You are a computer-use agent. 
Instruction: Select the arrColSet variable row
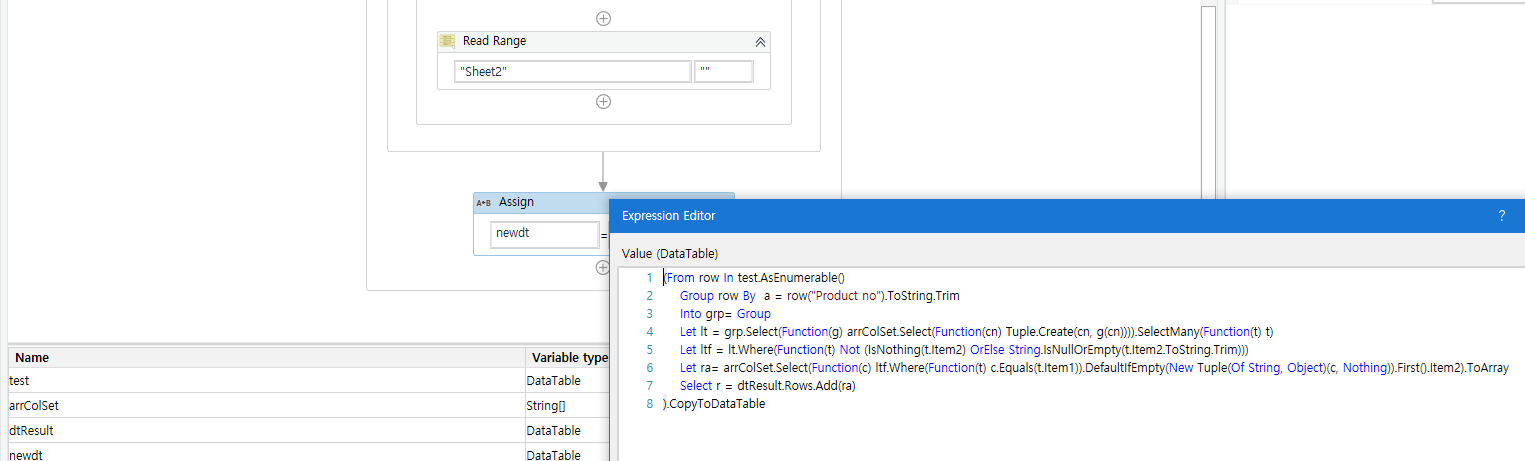coord(308,406)
